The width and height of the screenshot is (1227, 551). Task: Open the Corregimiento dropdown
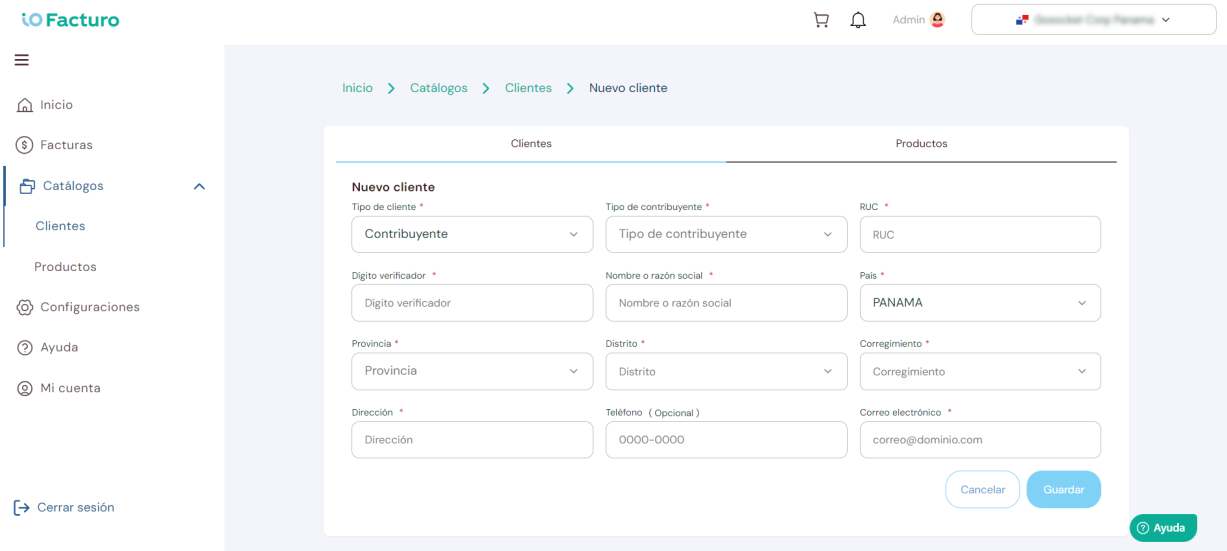980,371
